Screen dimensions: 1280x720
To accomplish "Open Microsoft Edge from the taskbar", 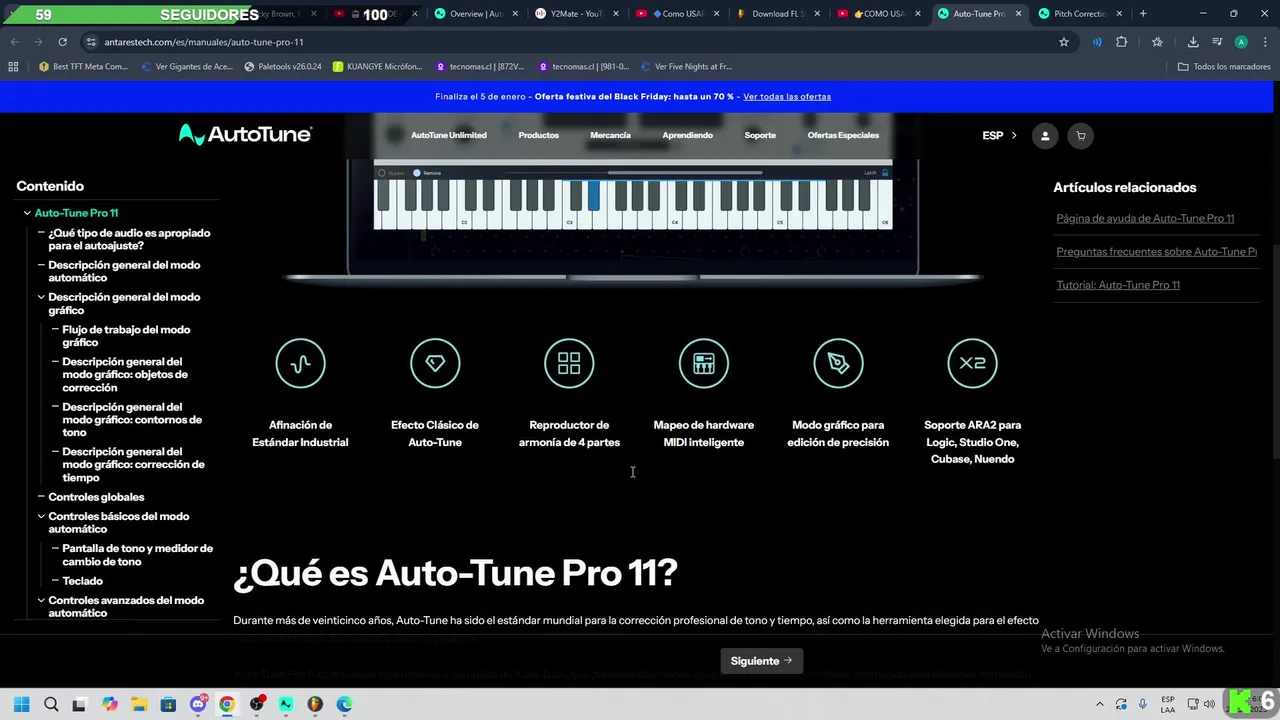I will coord(344,704).
